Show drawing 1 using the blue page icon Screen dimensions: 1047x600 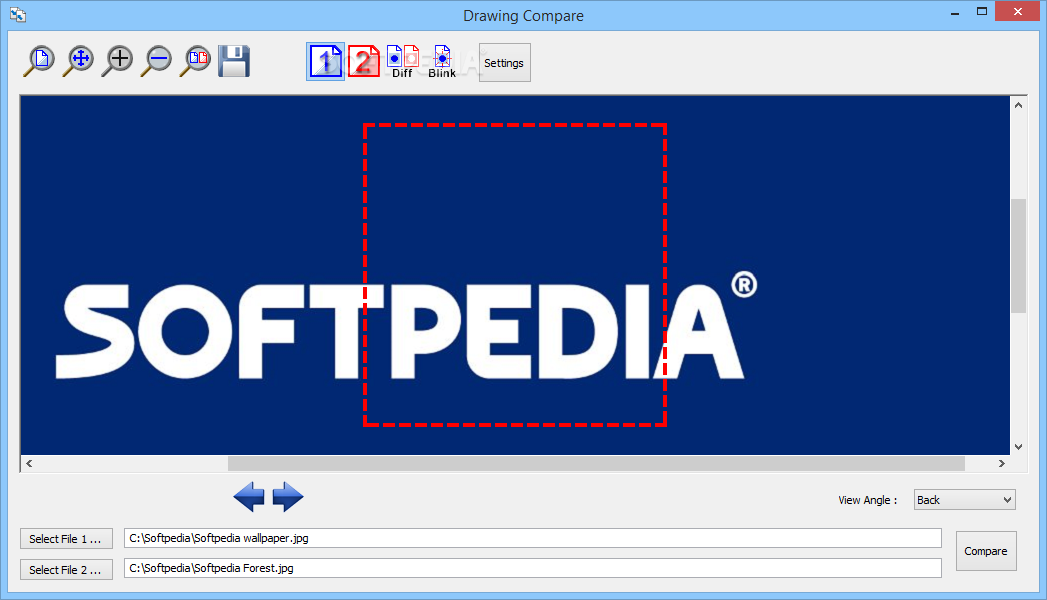tap(325, 61)
